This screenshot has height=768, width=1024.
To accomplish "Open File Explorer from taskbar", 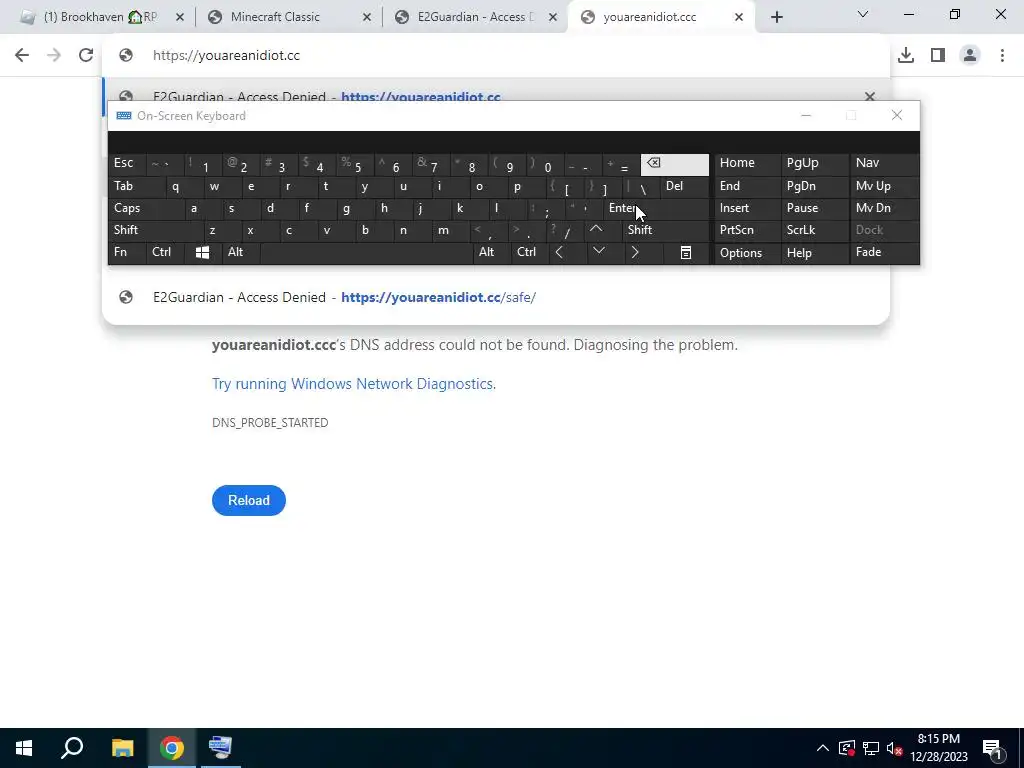I will point(122,748).
